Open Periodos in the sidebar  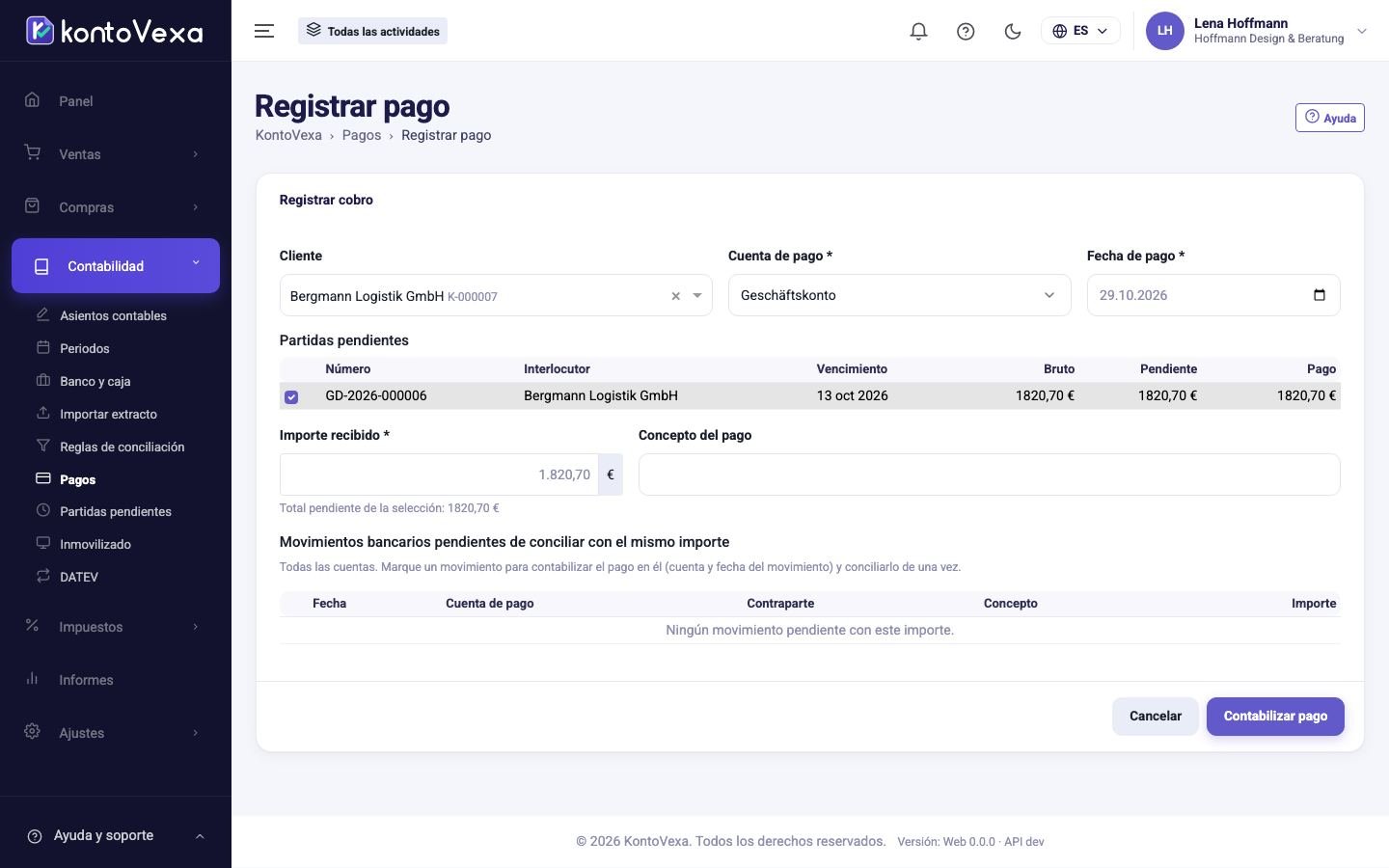point(84,348)
